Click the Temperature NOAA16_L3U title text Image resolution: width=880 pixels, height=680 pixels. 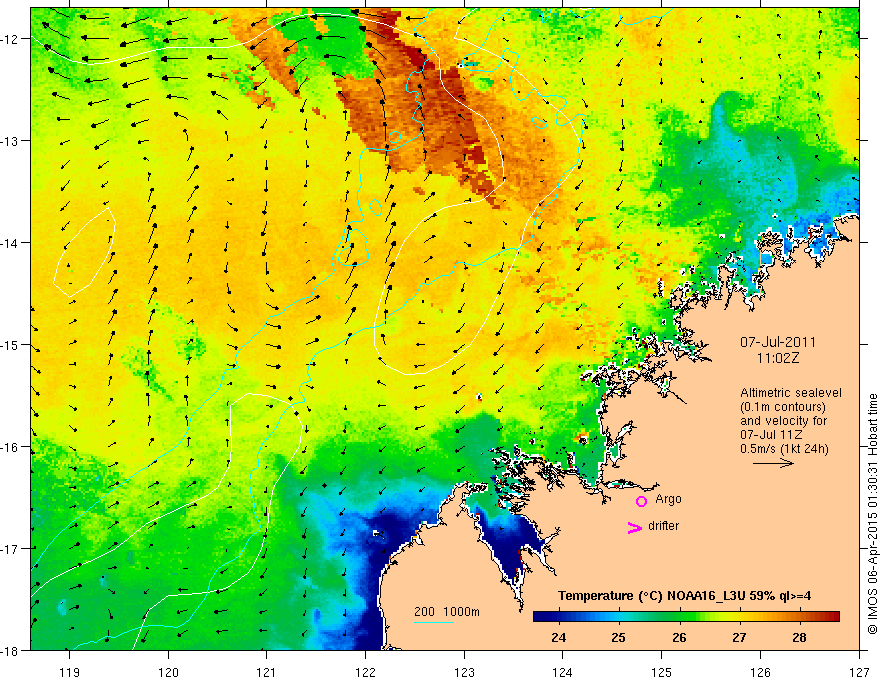pos(684,596)
